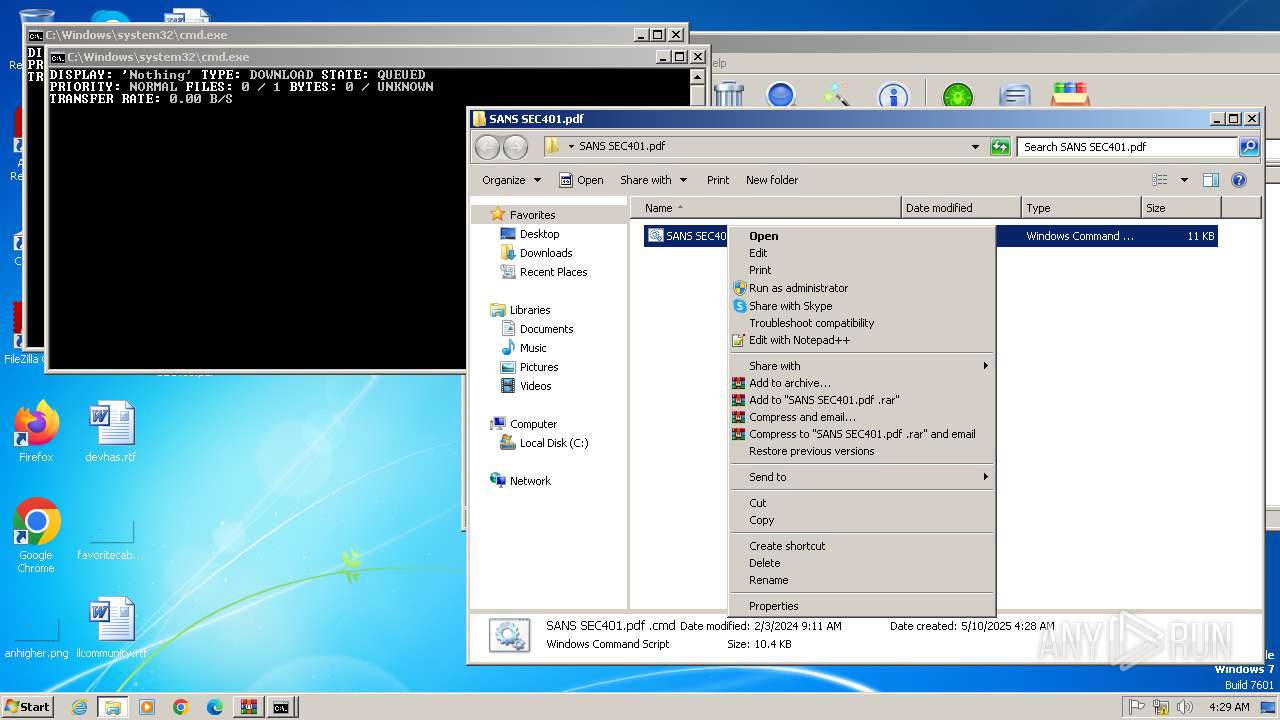1280x720 pixels.
Task: Choose Rename in the context menu
Action: 862,580
